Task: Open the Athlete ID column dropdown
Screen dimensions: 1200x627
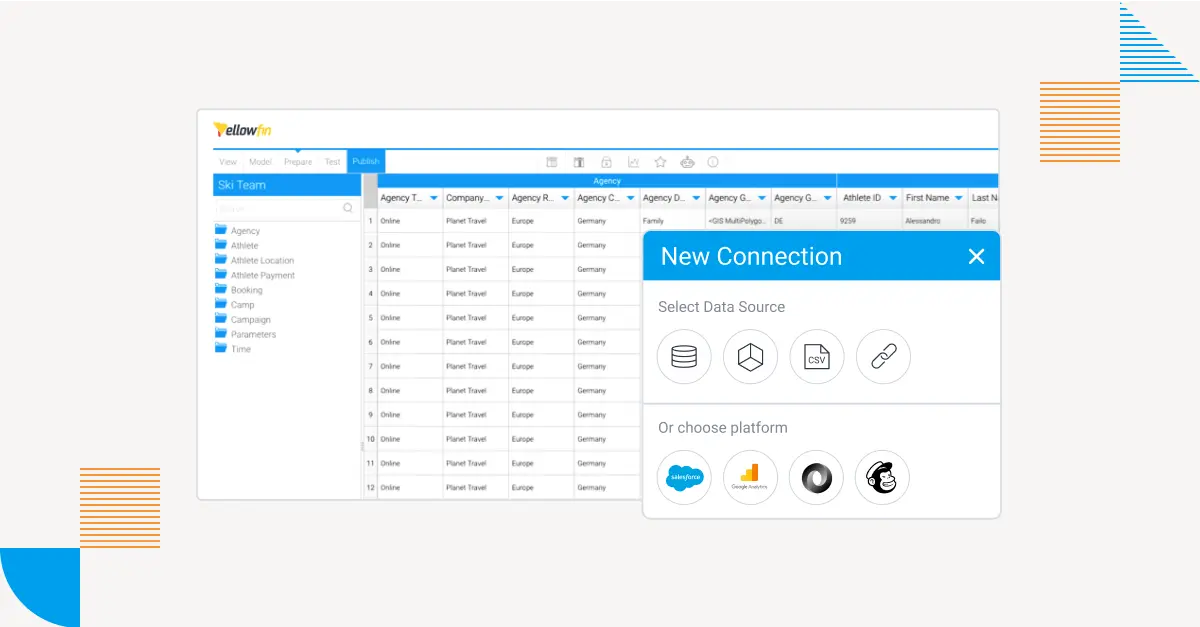Action: coord(892,198)
